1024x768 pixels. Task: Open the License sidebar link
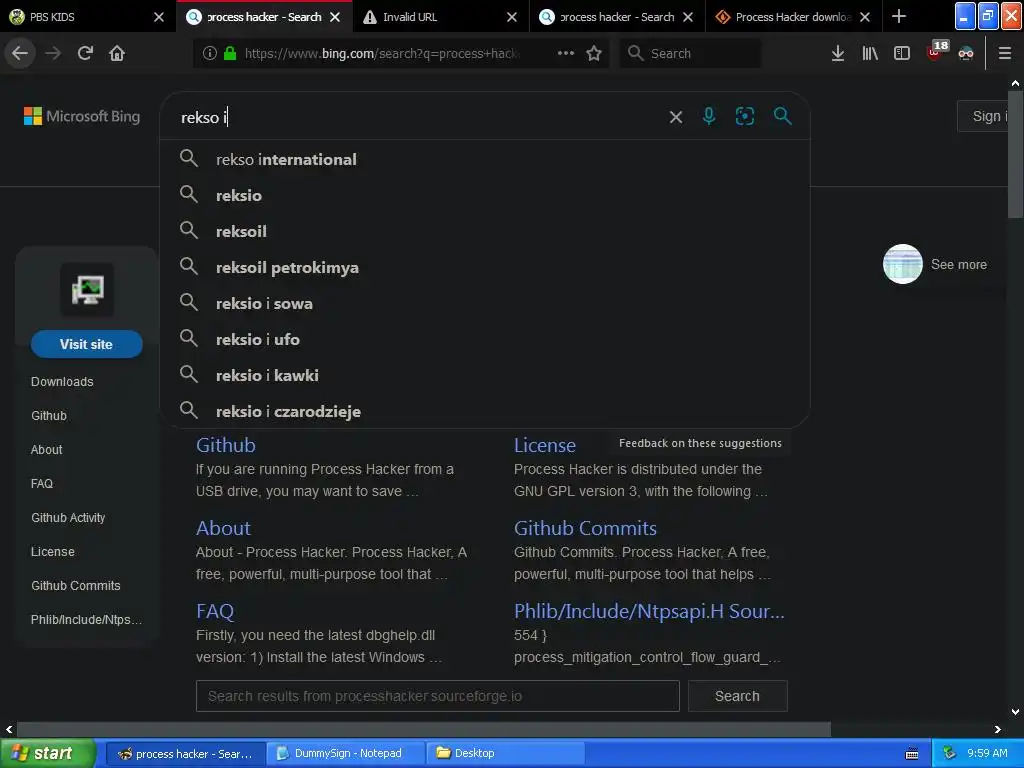tap(52, 551)
